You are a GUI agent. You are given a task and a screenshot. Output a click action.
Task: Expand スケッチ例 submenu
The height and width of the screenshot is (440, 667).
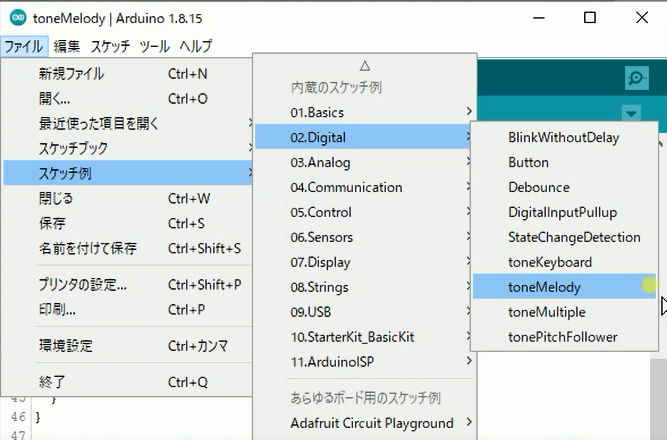128,173
